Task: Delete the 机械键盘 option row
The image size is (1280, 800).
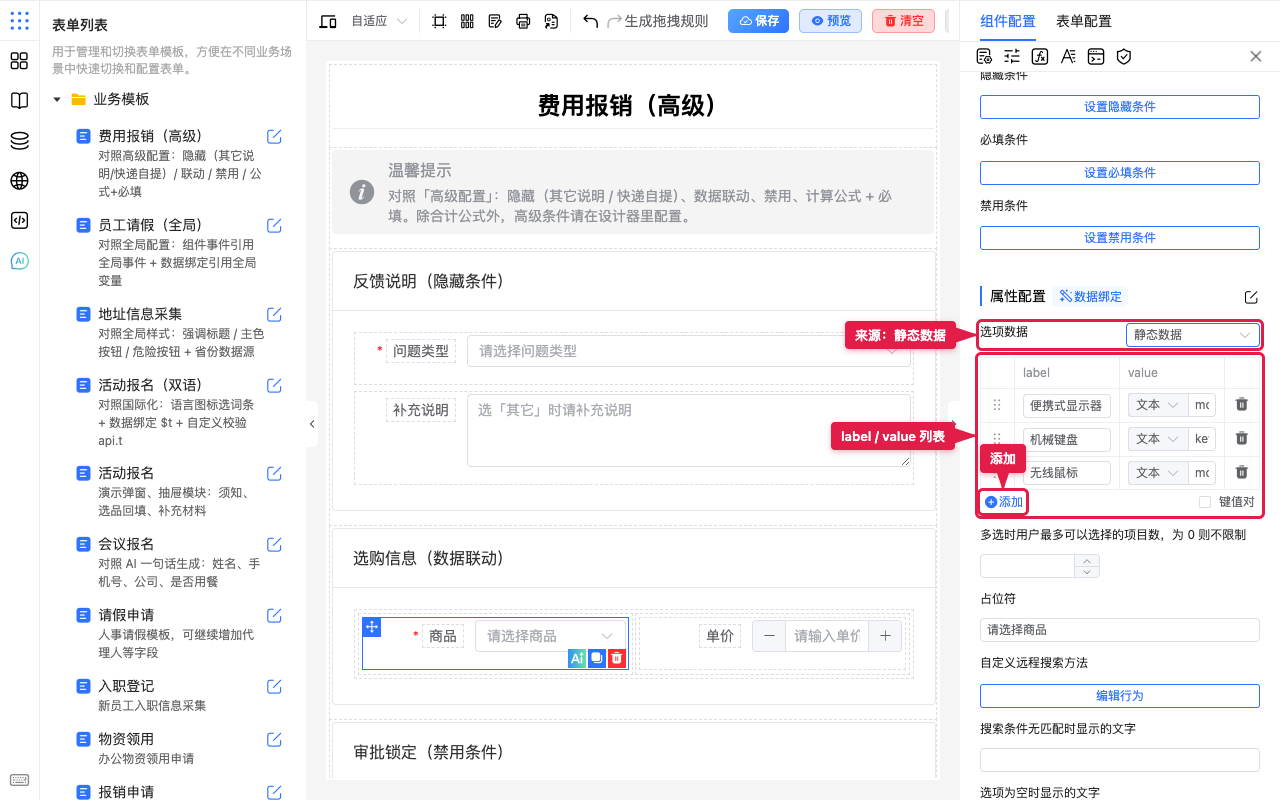Action: pyautogui.click(x=1241, y=438)
